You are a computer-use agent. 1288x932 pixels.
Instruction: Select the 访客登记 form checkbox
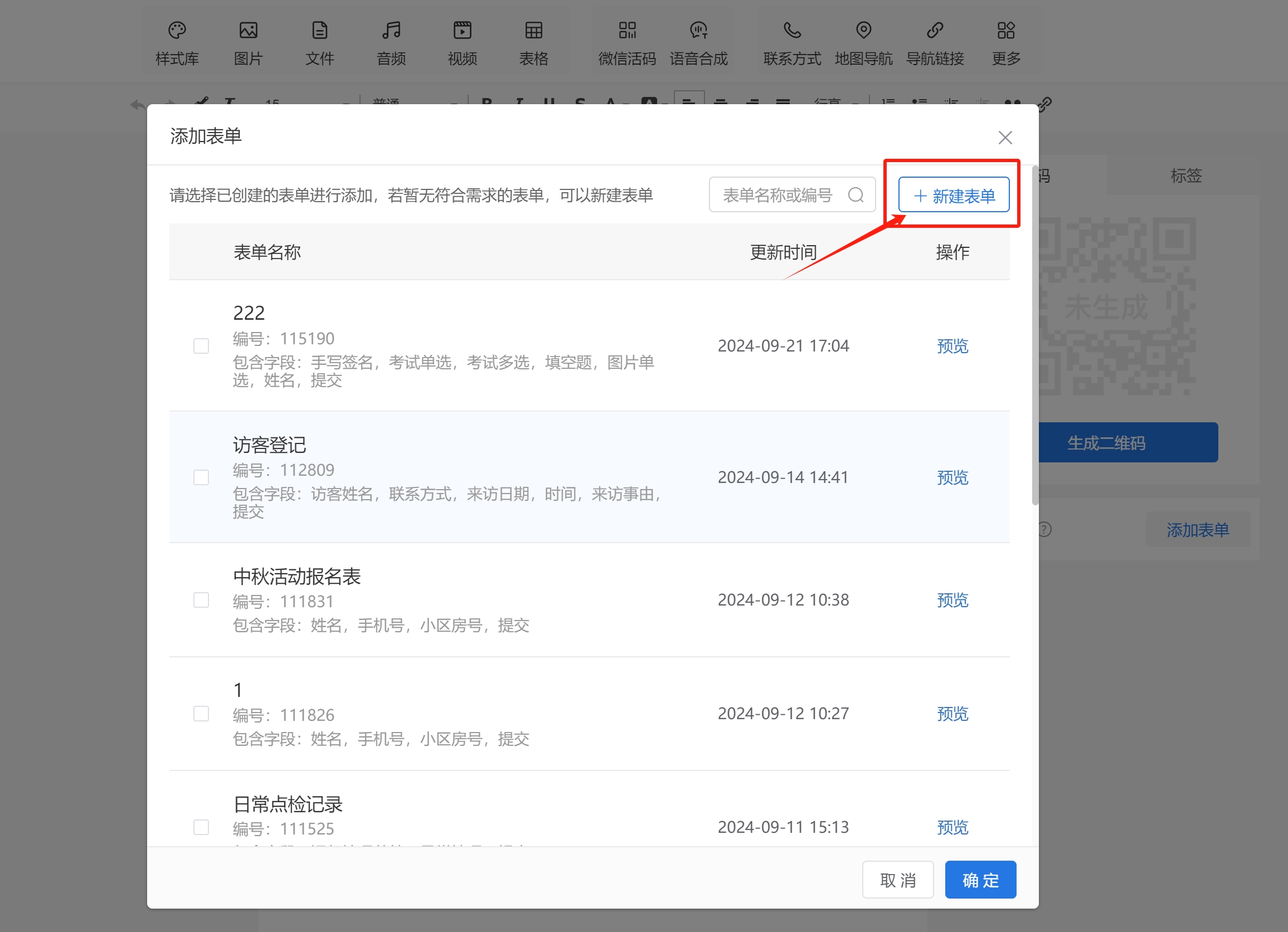(201, 477)
